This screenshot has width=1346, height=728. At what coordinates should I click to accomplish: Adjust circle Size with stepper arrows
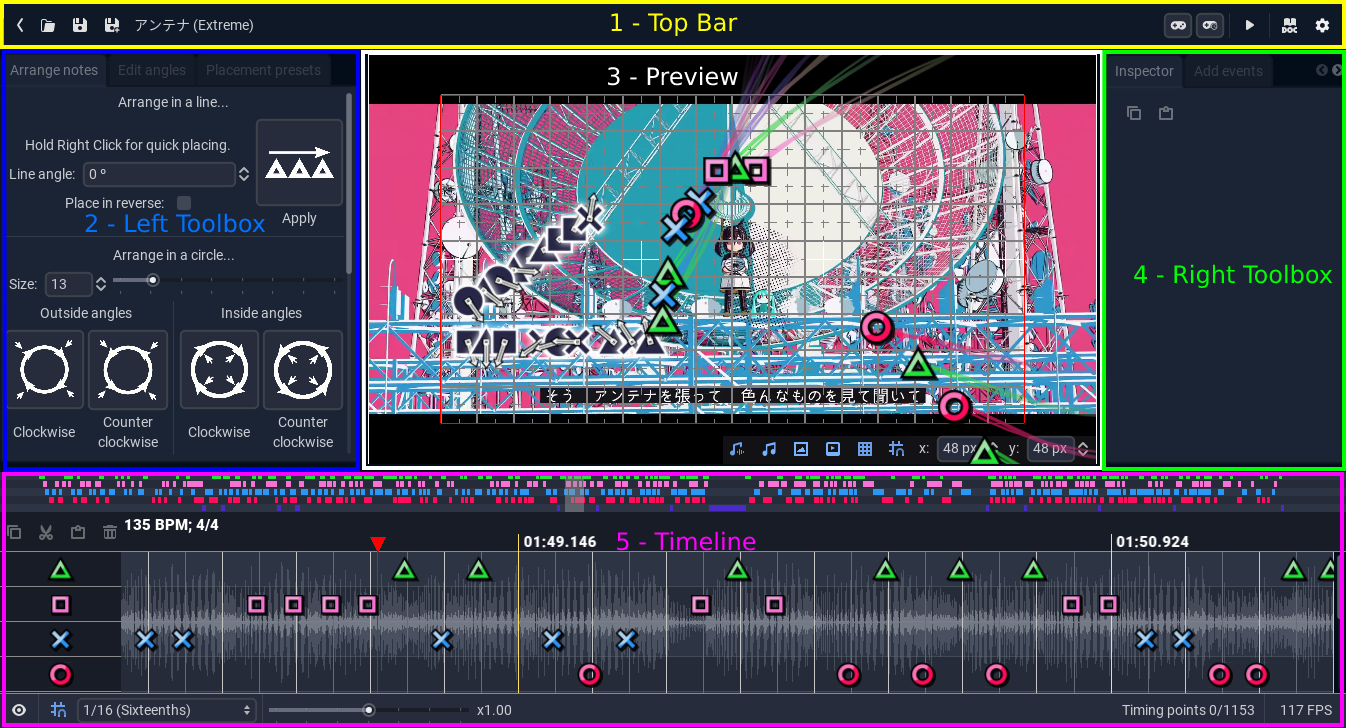(100, 284)
